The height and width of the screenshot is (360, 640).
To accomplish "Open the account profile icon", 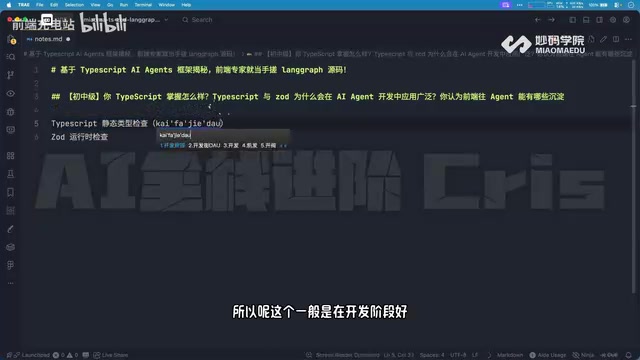I will click(627, 20).
